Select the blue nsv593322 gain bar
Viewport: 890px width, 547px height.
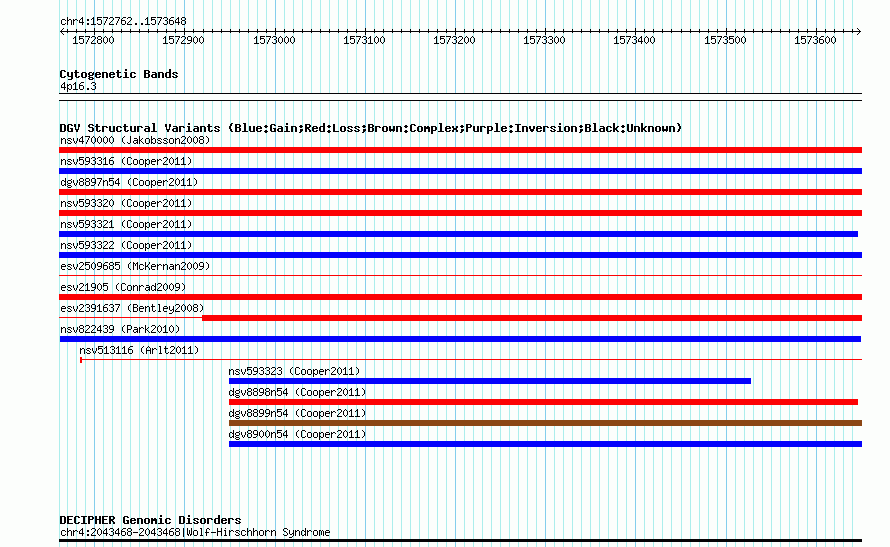460,255
